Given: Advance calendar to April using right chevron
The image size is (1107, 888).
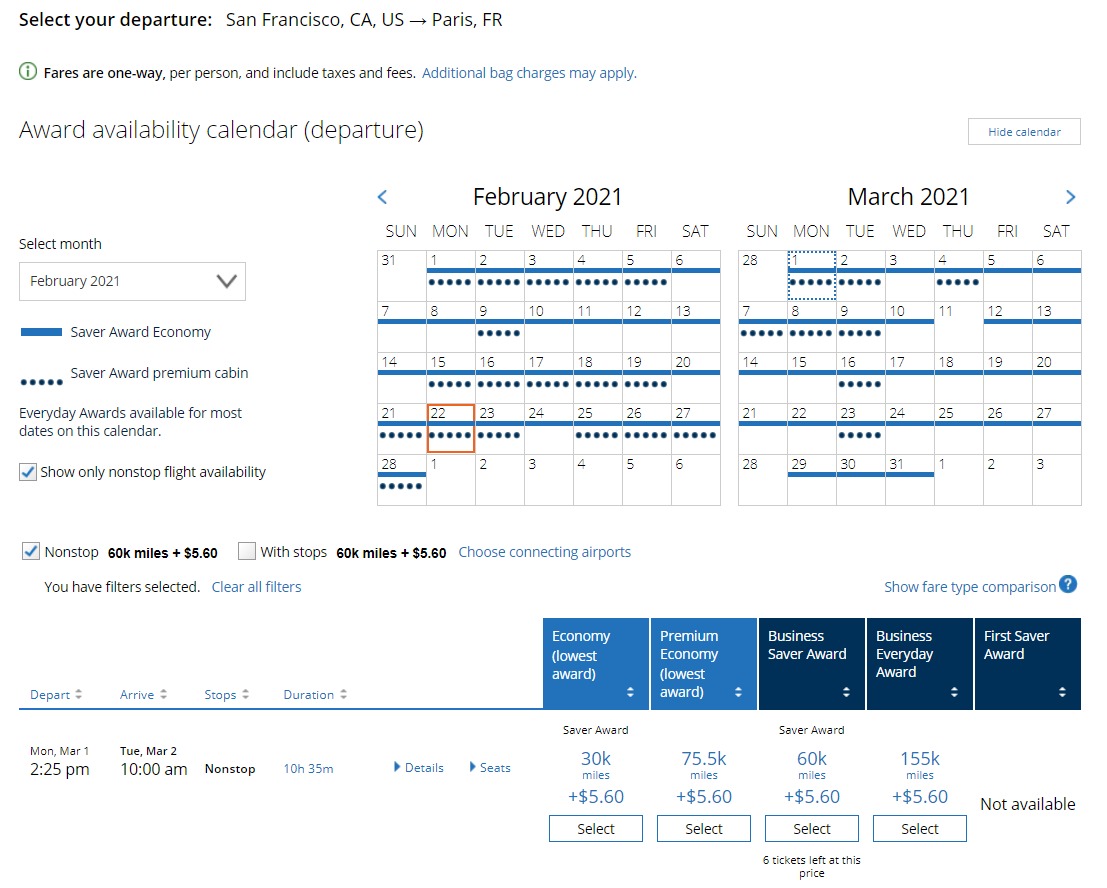Looking at the screenshot, I should tap(1070, 197).
